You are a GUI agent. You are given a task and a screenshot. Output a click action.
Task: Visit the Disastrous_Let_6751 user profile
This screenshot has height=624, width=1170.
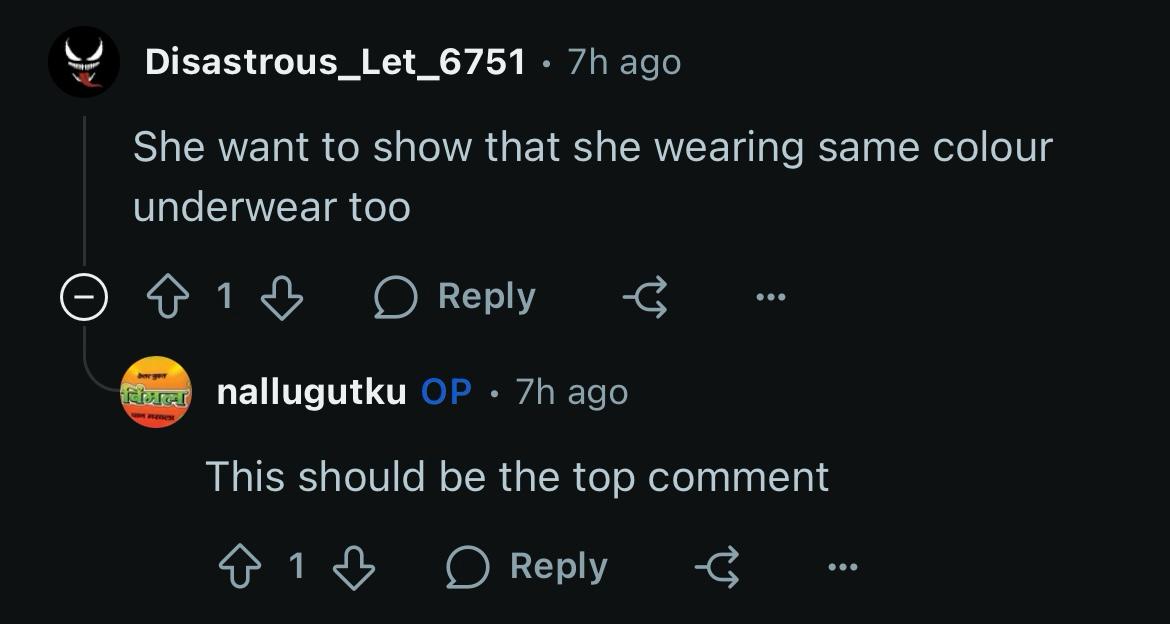tap(335, 62)
